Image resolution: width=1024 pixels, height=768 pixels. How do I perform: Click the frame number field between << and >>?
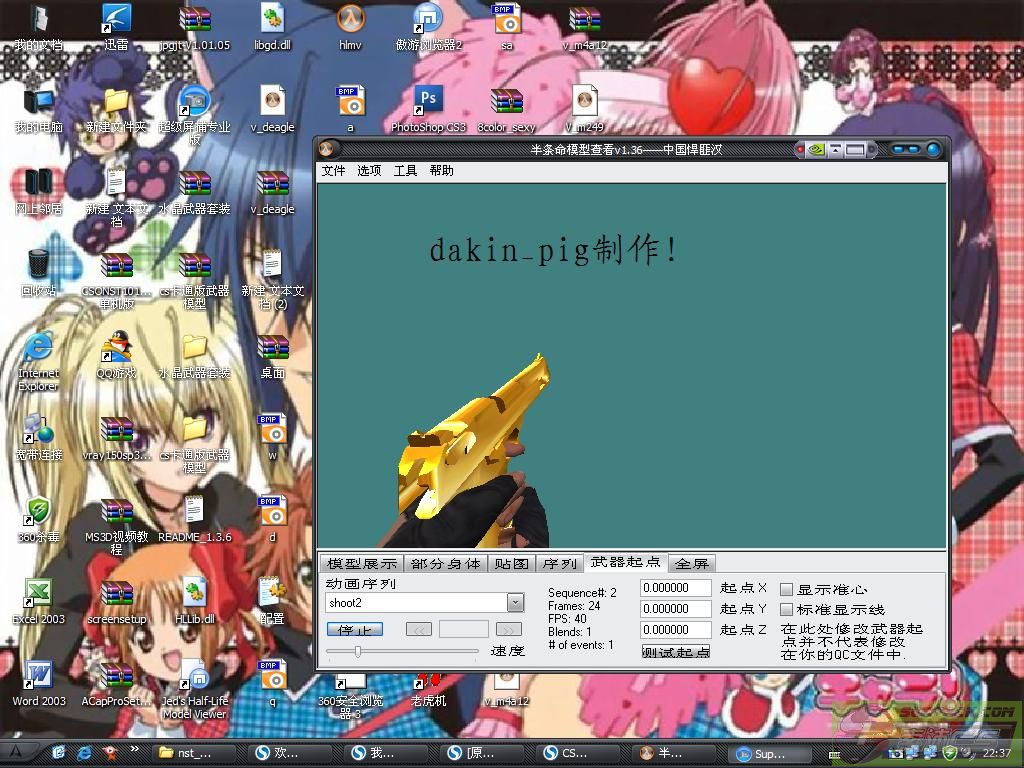point(464,630)
